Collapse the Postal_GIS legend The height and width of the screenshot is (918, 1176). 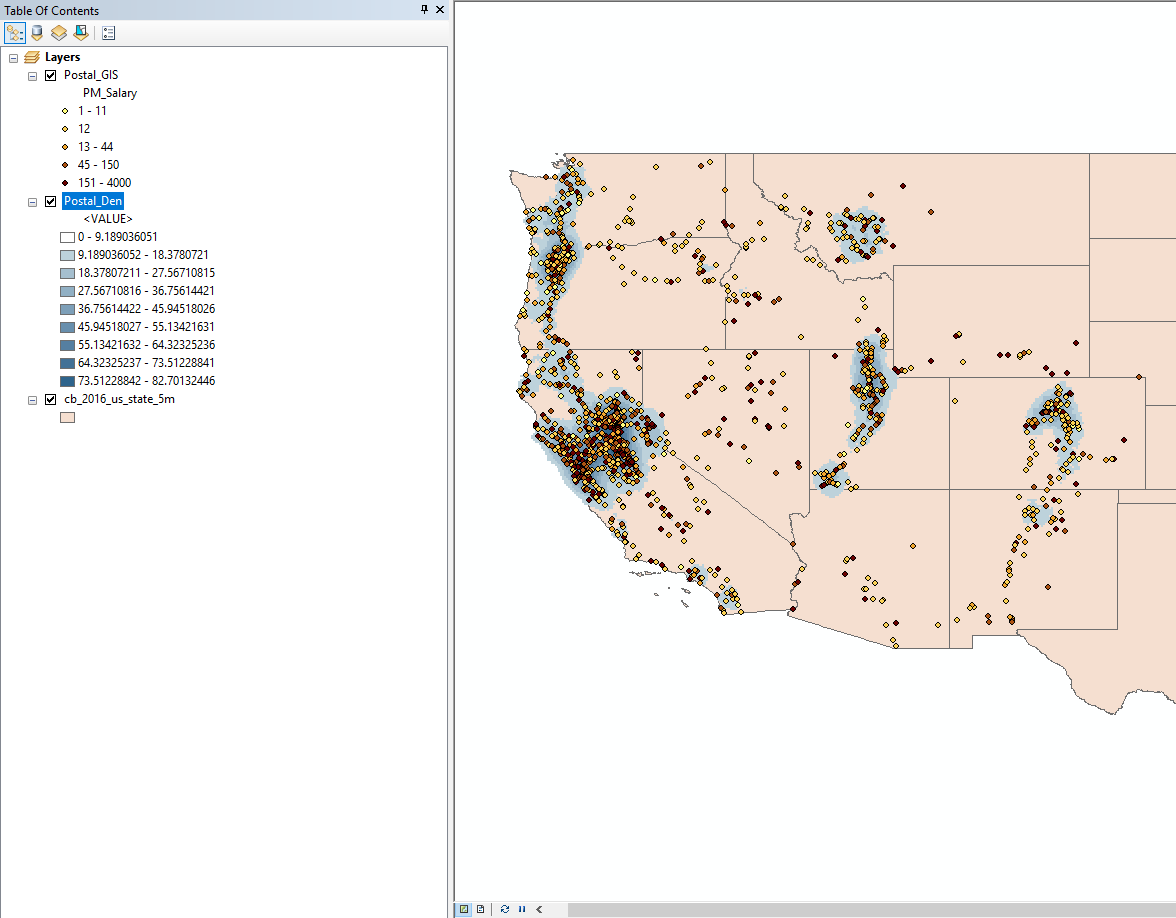32,75
